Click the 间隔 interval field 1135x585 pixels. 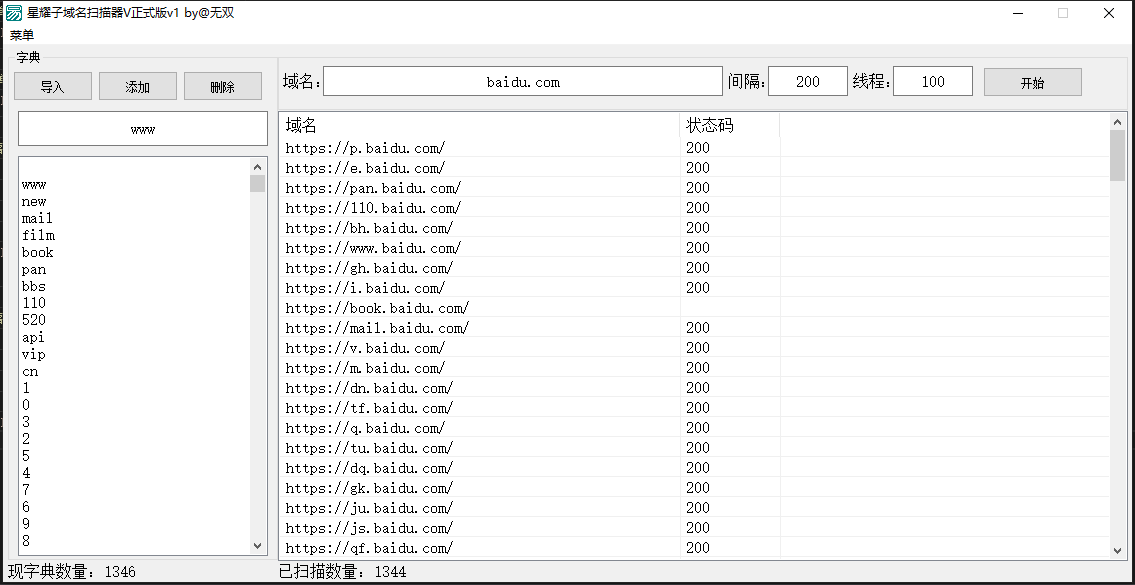pyautogui.click(x=808, y=82)
